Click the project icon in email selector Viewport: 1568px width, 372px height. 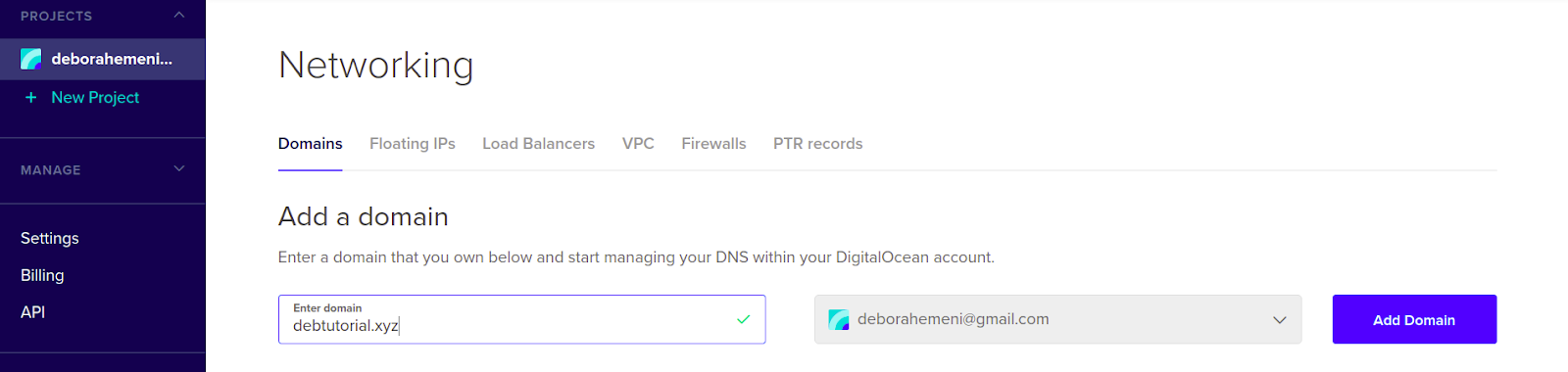point(839,319)
